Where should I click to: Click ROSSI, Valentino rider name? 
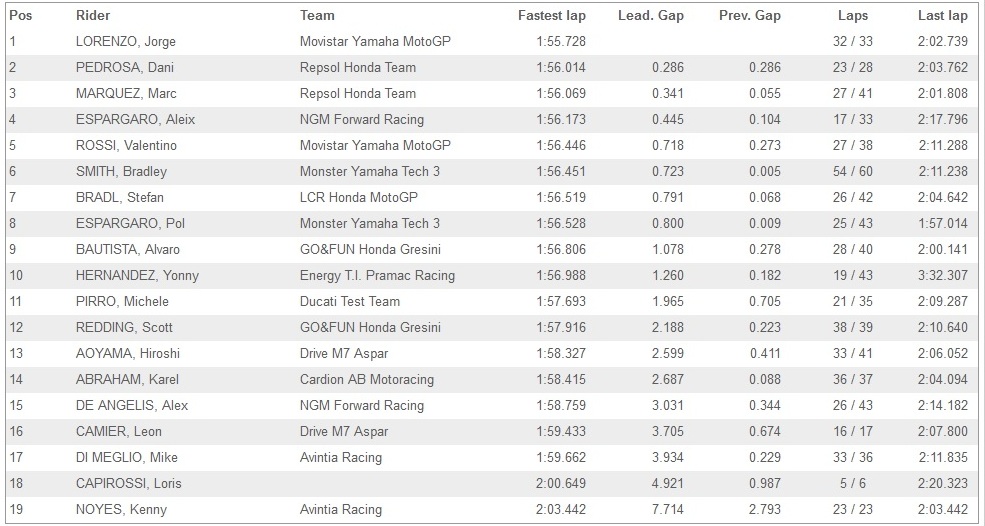[126, 145]
